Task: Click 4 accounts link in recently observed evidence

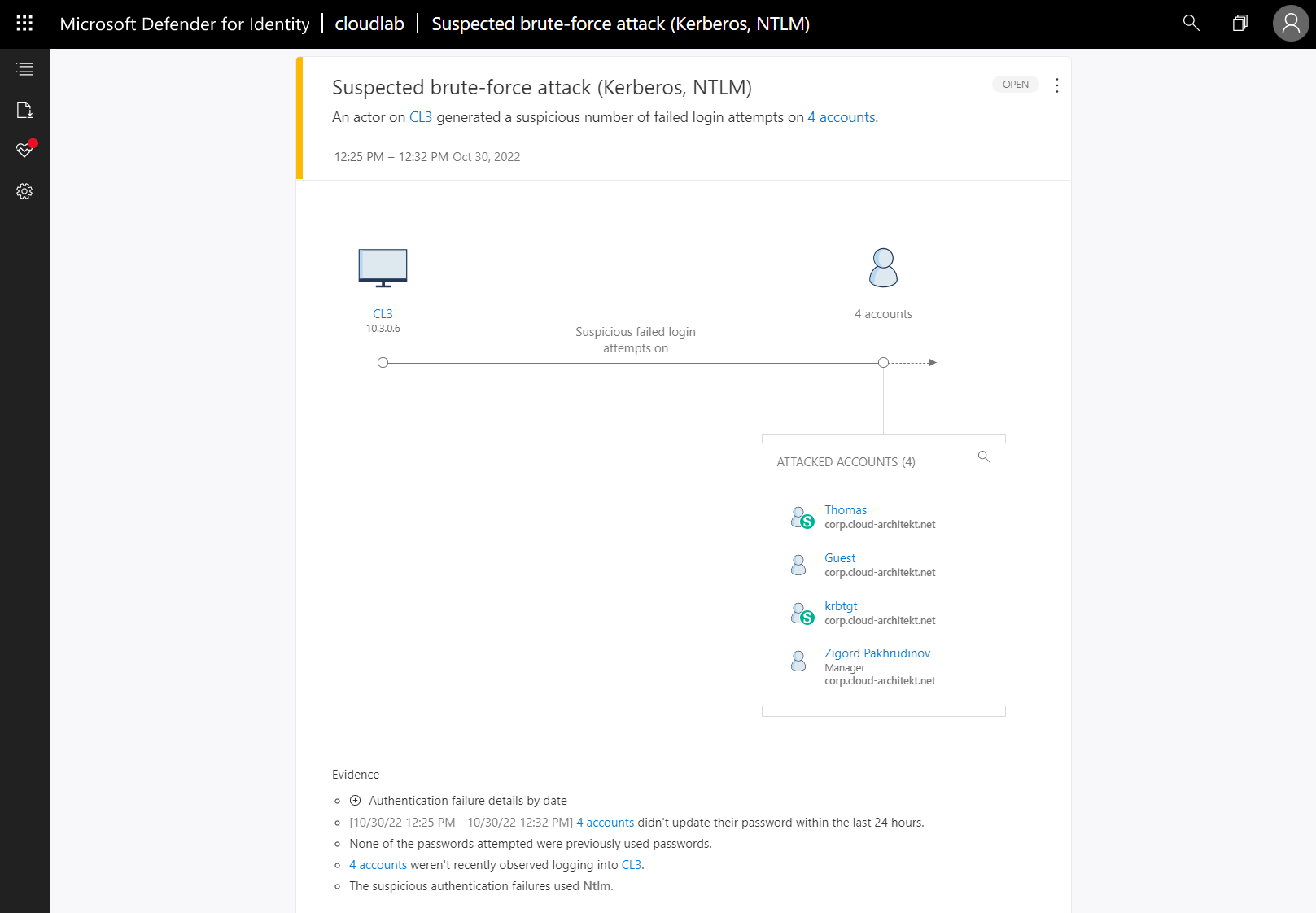Action: 378,865
